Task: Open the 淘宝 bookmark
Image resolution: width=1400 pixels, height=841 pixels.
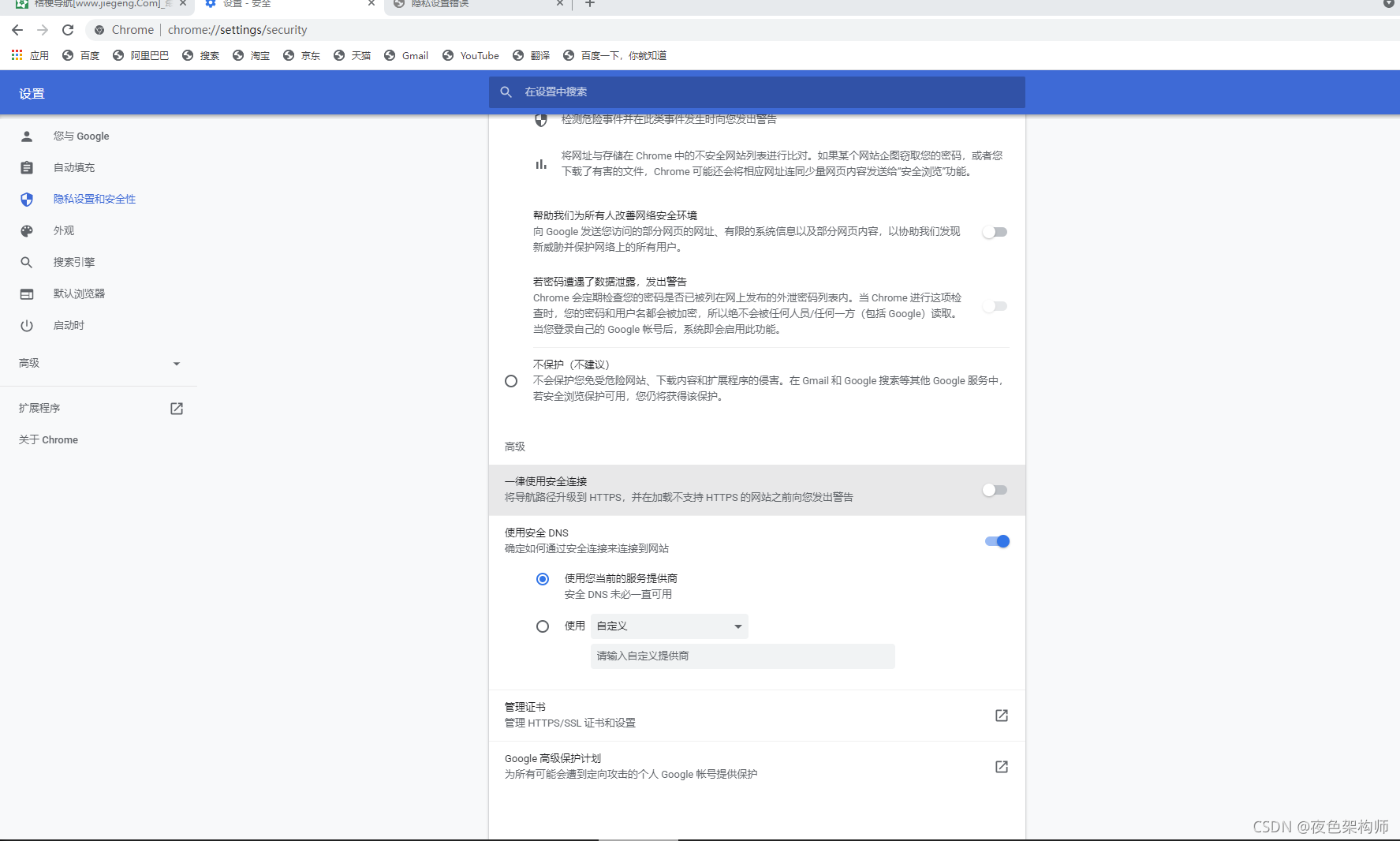Action: point(251,55)
